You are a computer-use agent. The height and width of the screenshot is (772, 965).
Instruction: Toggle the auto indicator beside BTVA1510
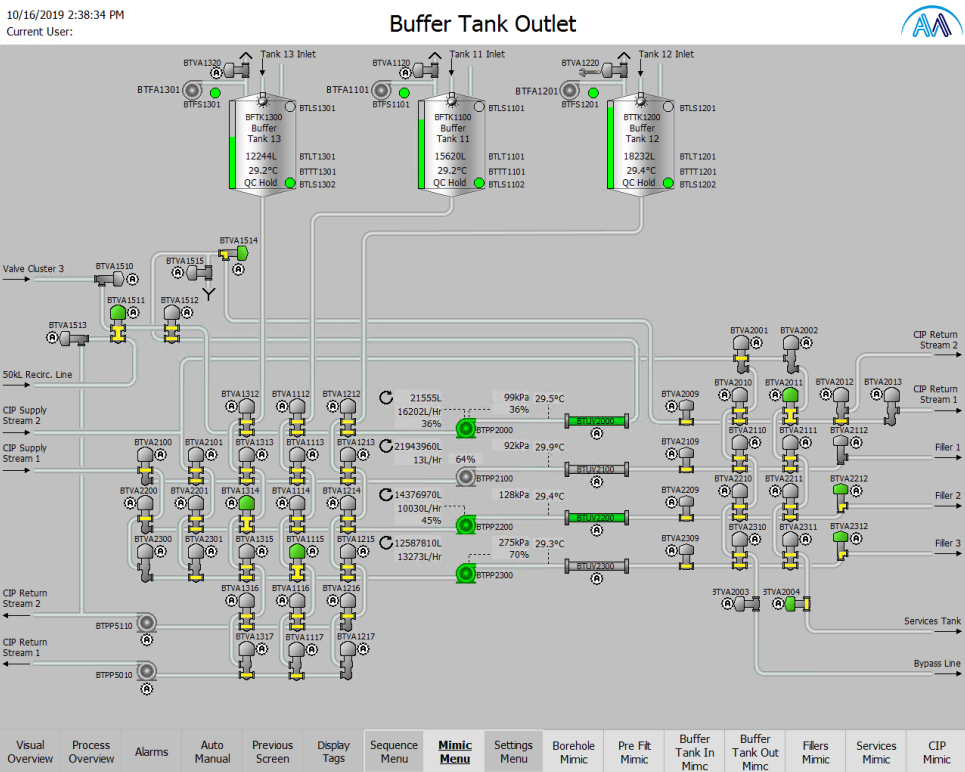pos(132,279)
